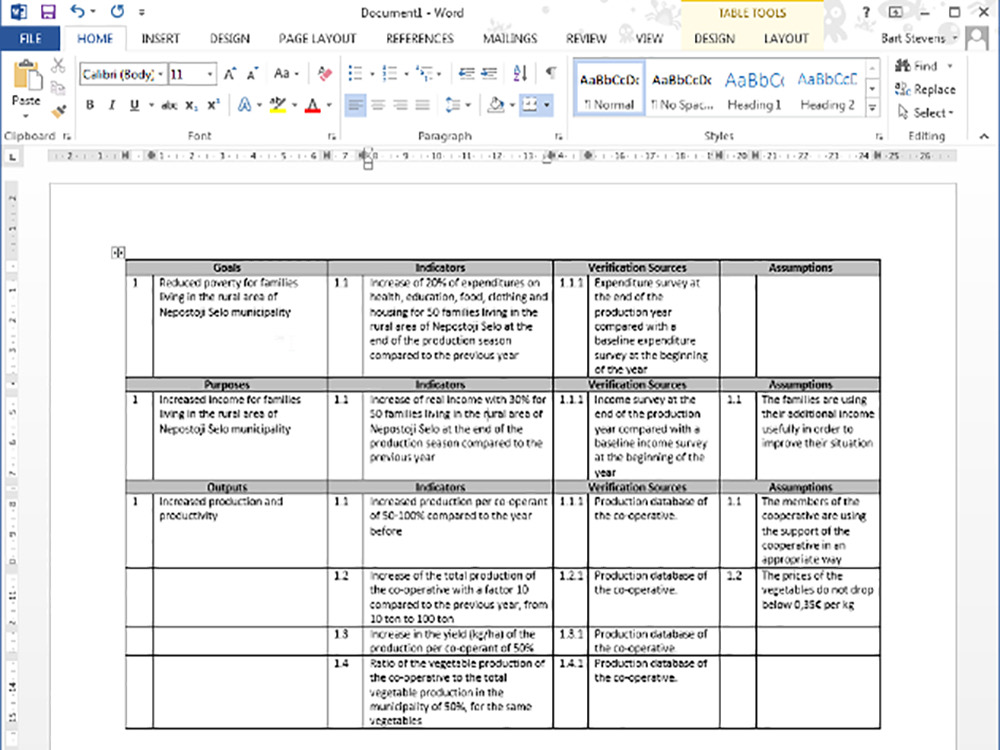The image size is (1000, 750).
Task: Apply yellow text highlight color
Action: 277,105
